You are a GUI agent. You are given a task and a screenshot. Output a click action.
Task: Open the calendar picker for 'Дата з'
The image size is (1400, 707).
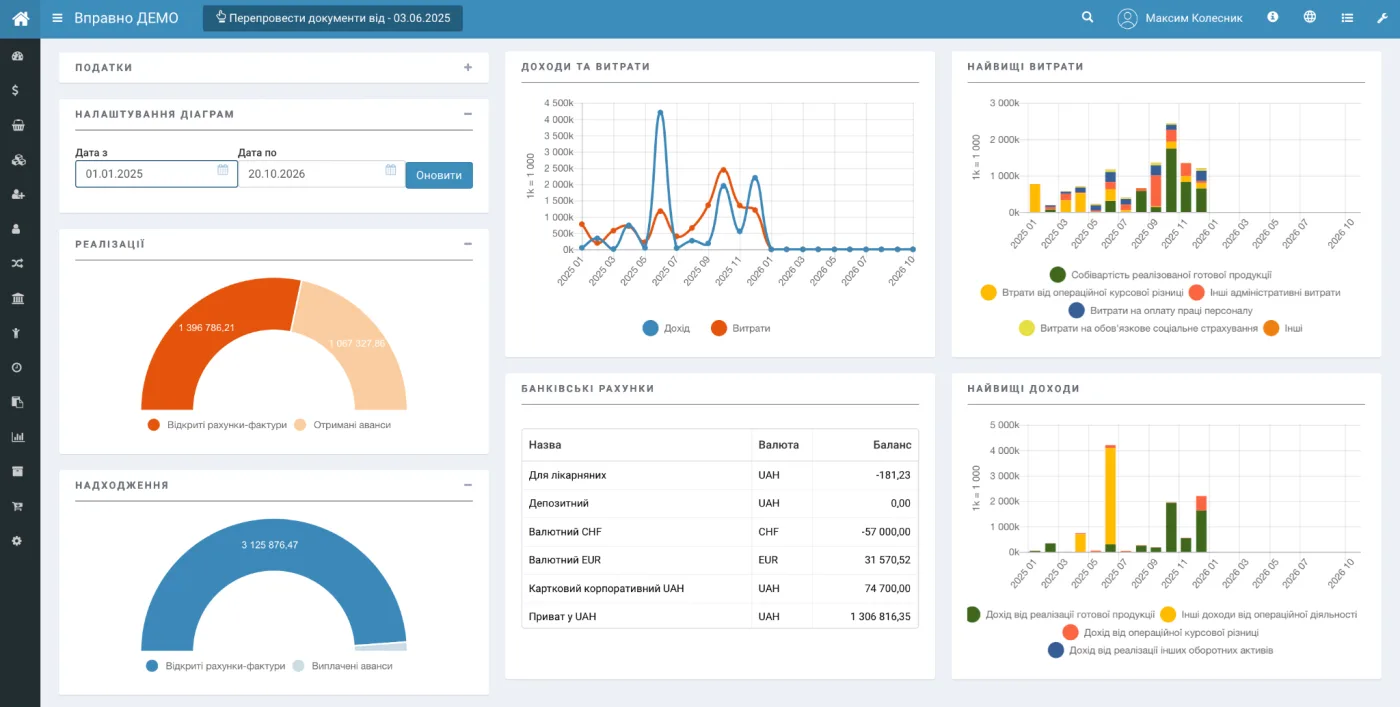coord(223,170)
